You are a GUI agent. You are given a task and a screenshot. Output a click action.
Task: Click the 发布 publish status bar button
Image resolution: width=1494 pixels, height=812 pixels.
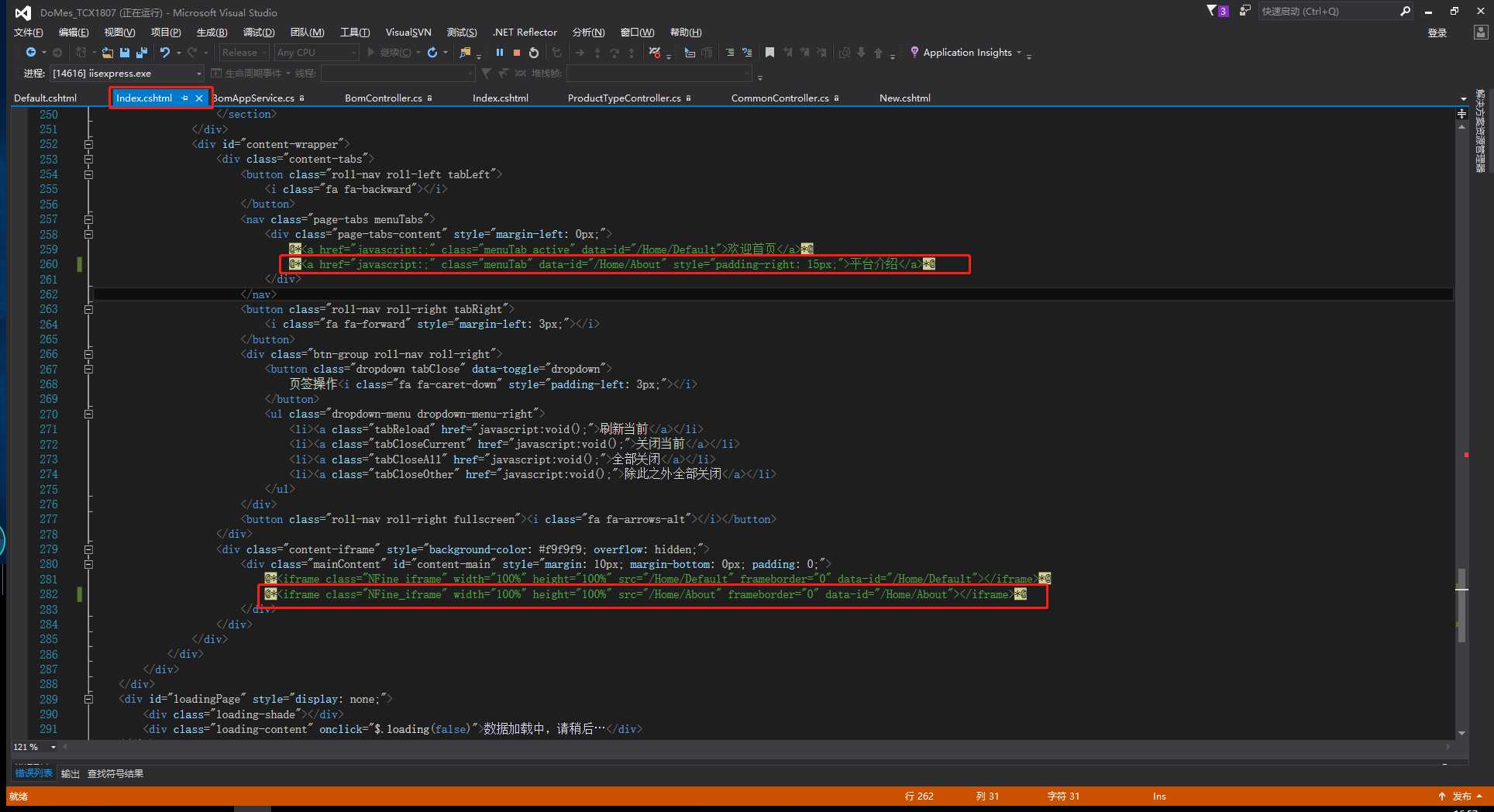[1461, 796]
